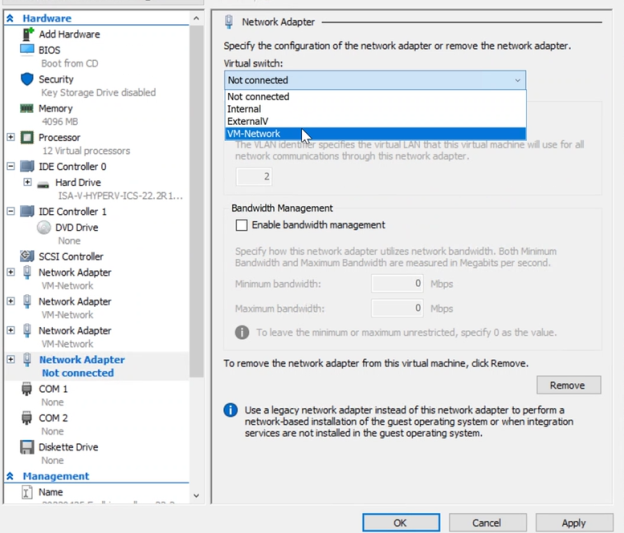Click the Maximum bandwidth input field
The image size is (624, 533).
pos(397,308)
